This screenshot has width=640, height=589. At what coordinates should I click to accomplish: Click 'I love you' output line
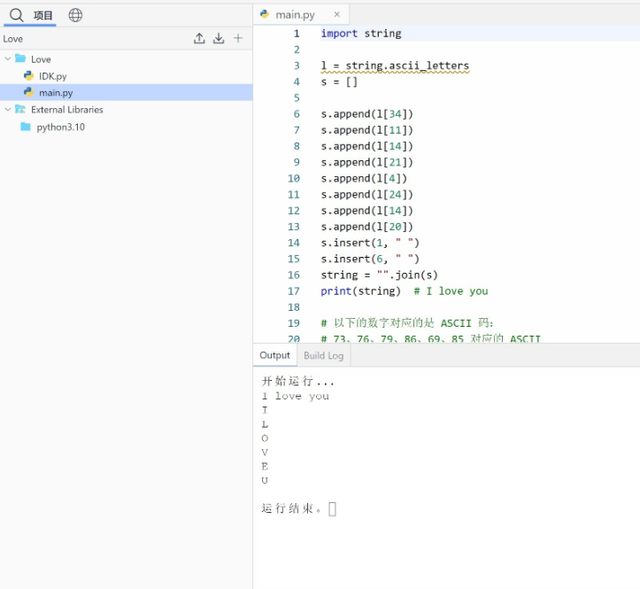pyautogui.click(x=295, y=396)
